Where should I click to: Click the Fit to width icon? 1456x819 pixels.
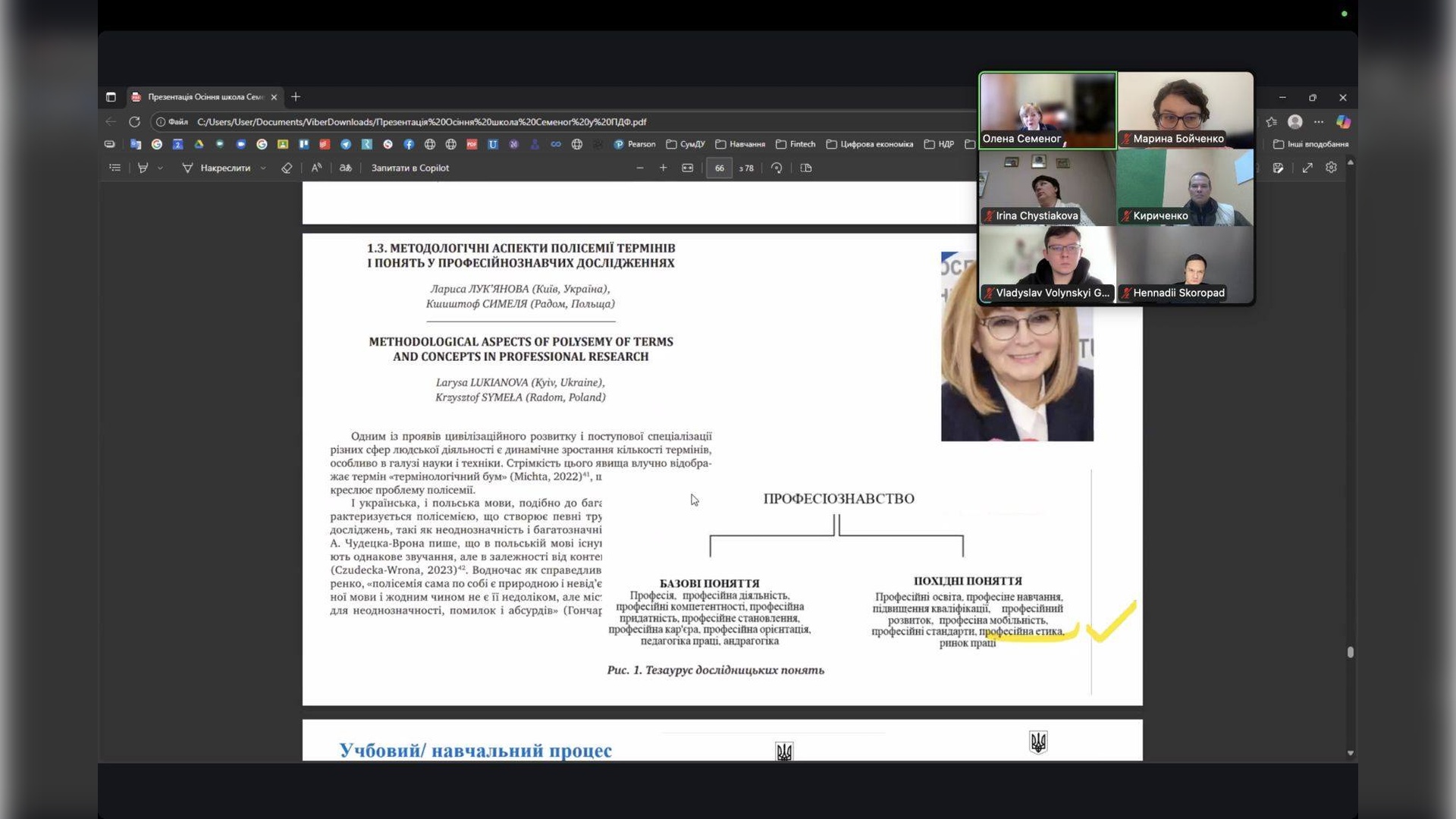(688, 168)
